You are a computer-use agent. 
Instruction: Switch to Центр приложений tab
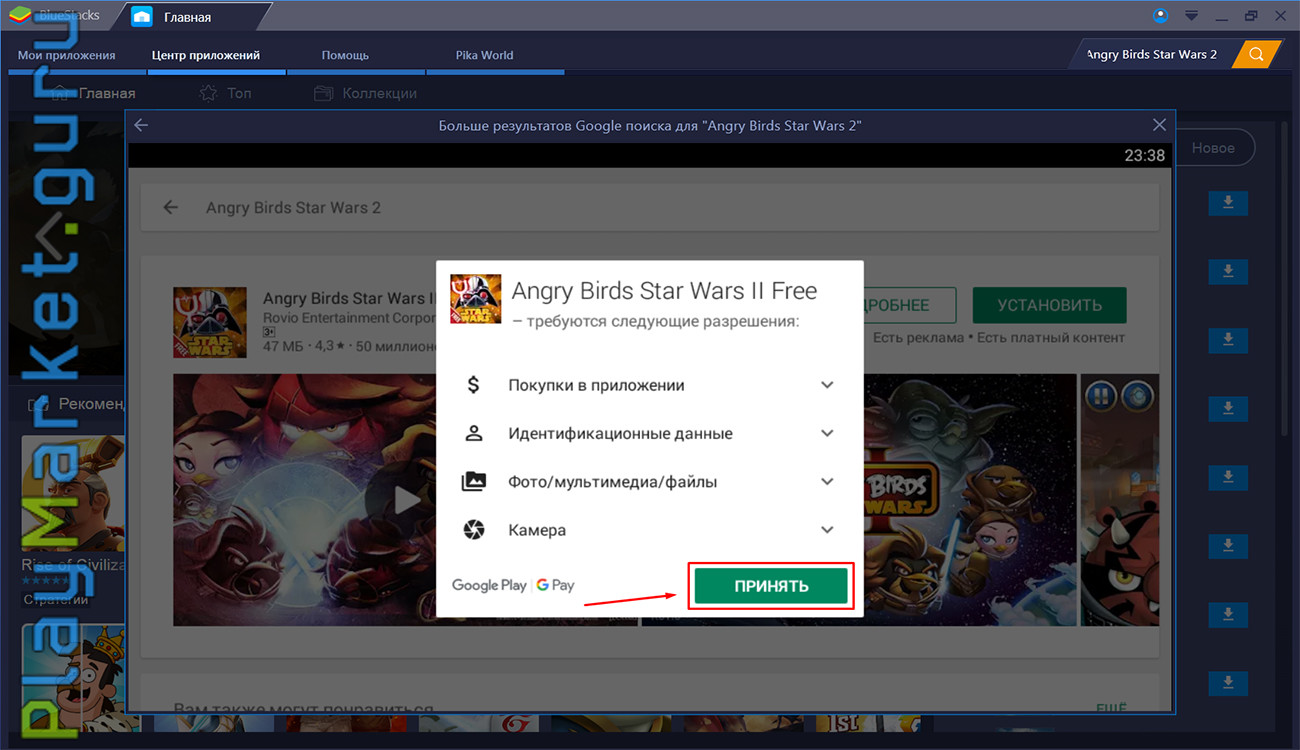pos(206,55)
